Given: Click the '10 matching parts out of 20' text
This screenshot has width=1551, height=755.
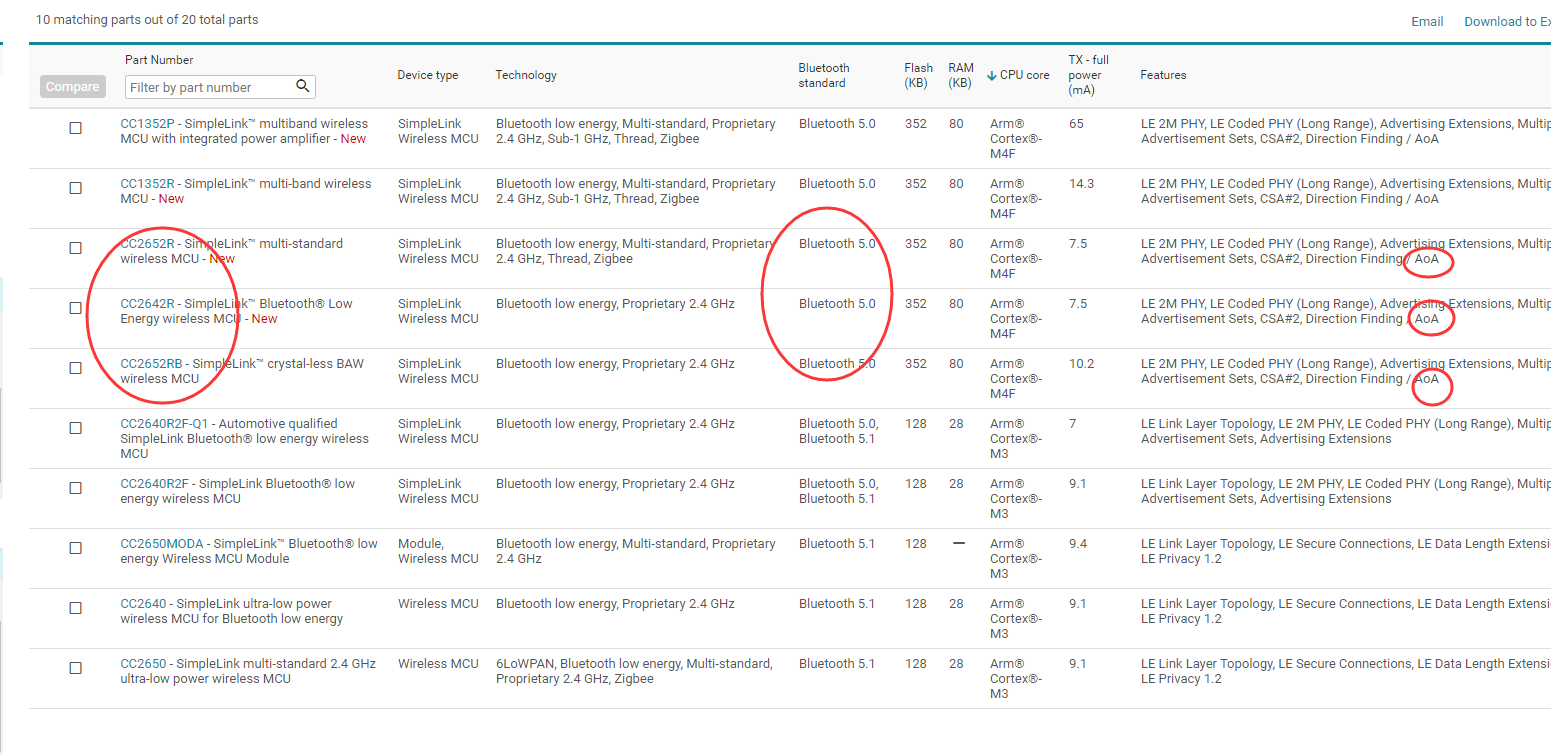Looking at the screenshot, I should coord(147,19).
